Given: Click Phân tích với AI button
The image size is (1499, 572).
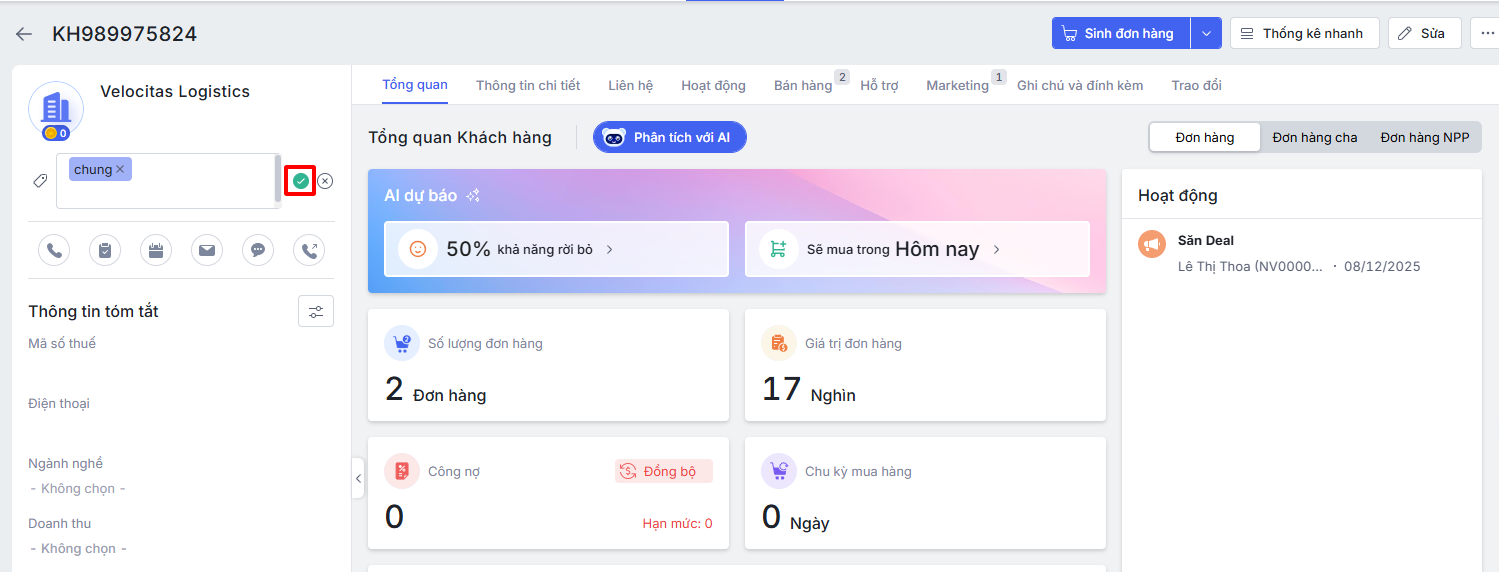Looking at the screenshot, I should (x=669, y=137).
